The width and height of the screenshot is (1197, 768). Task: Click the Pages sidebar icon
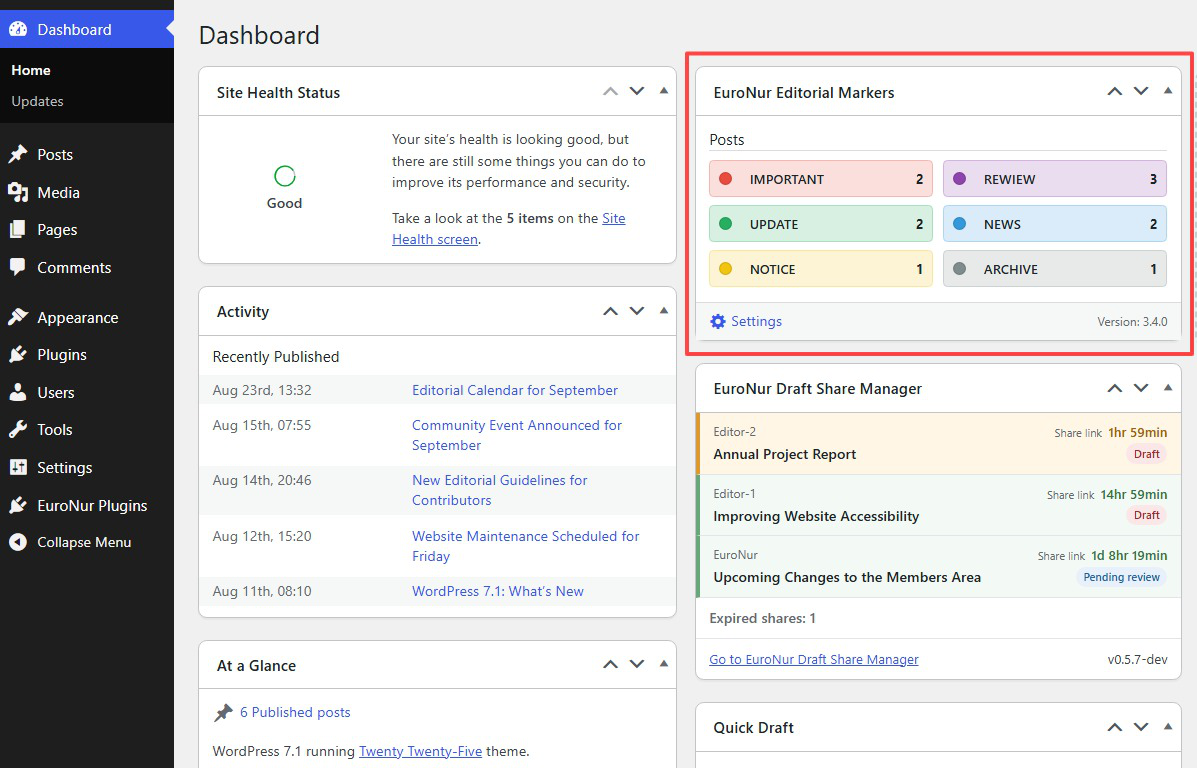click(x=18, y=229)
